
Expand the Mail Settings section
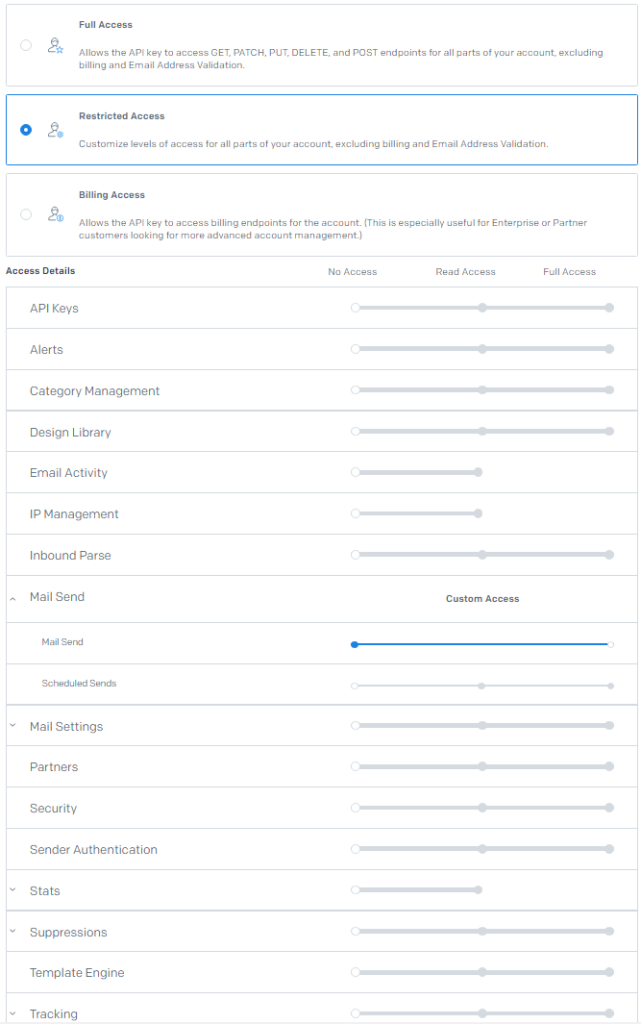click(12, 726)
